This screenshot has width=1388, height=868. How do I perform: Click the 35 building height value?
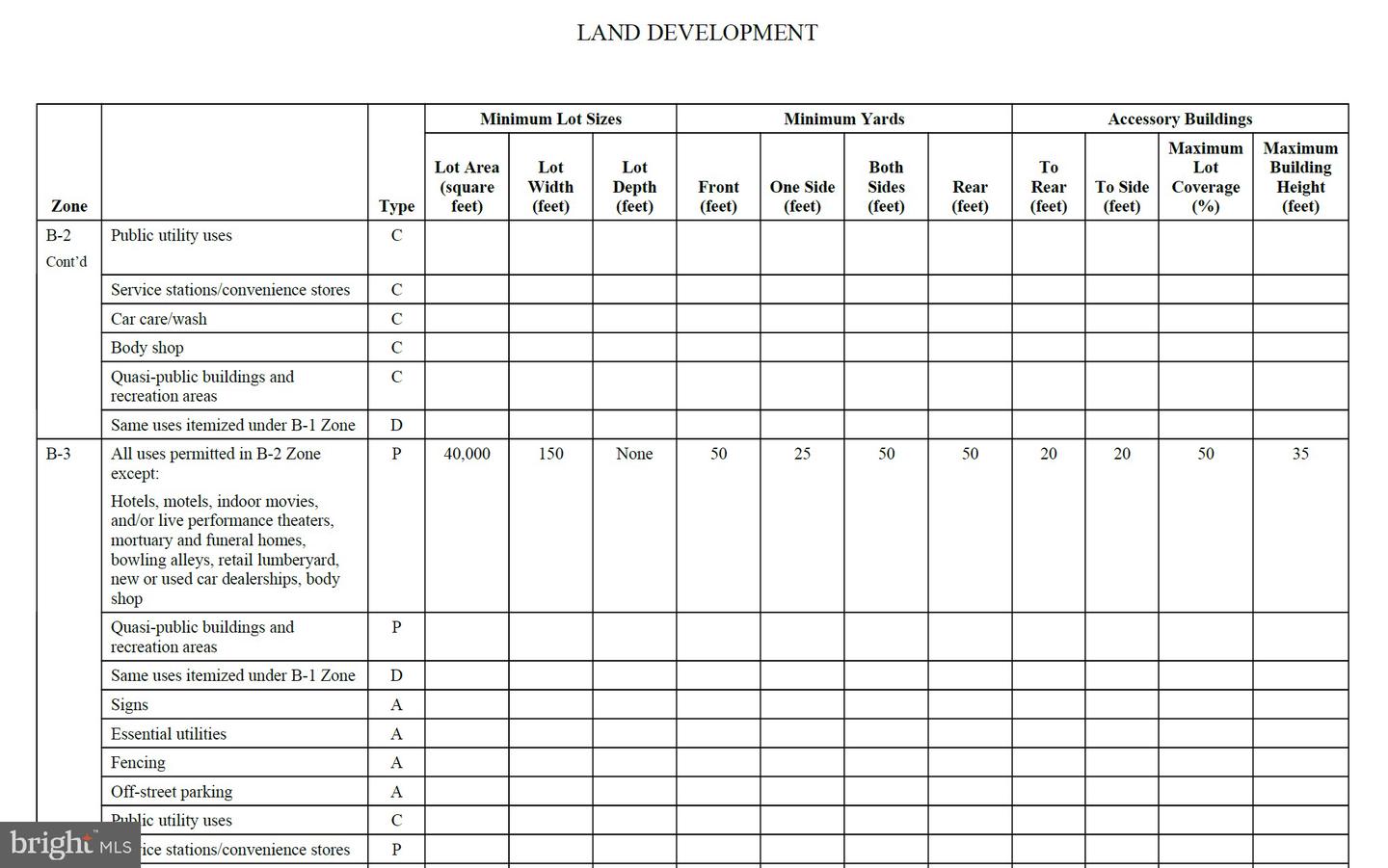point(1300,454)
